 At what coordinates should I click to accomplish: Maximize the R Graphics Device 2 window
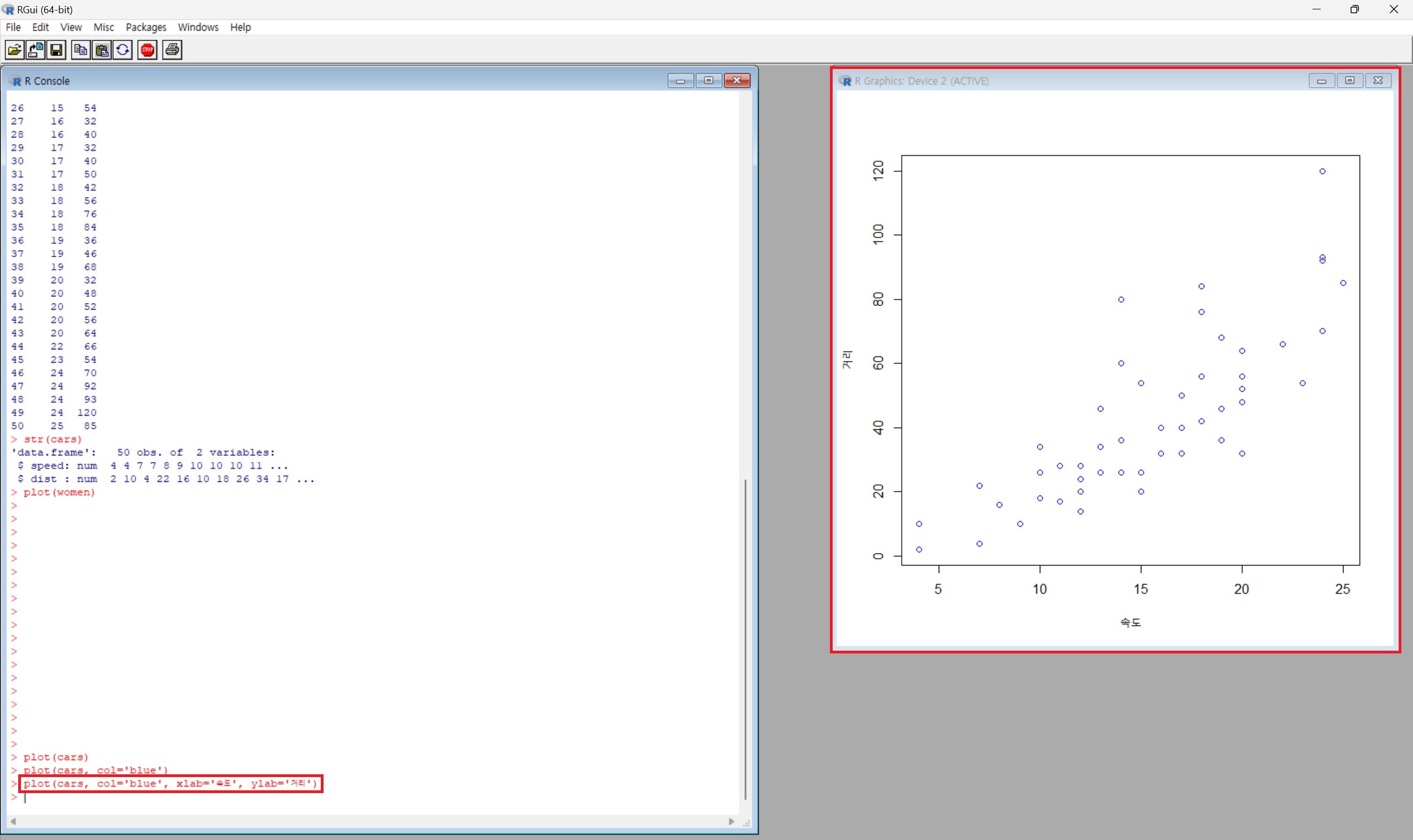[1350, 81]
